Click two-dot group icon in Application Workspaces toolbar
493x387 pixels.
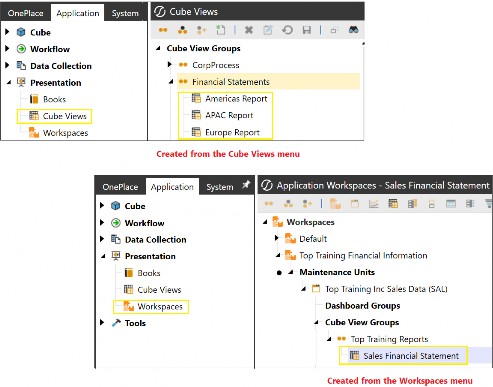tap(269, 204)
